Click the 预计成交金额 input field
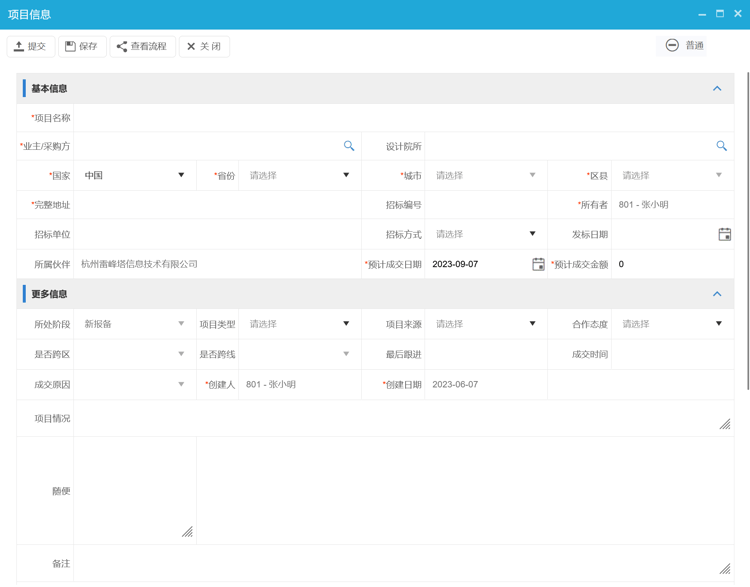The width and height of the screenshot is (750, 587). pos(673,264)
